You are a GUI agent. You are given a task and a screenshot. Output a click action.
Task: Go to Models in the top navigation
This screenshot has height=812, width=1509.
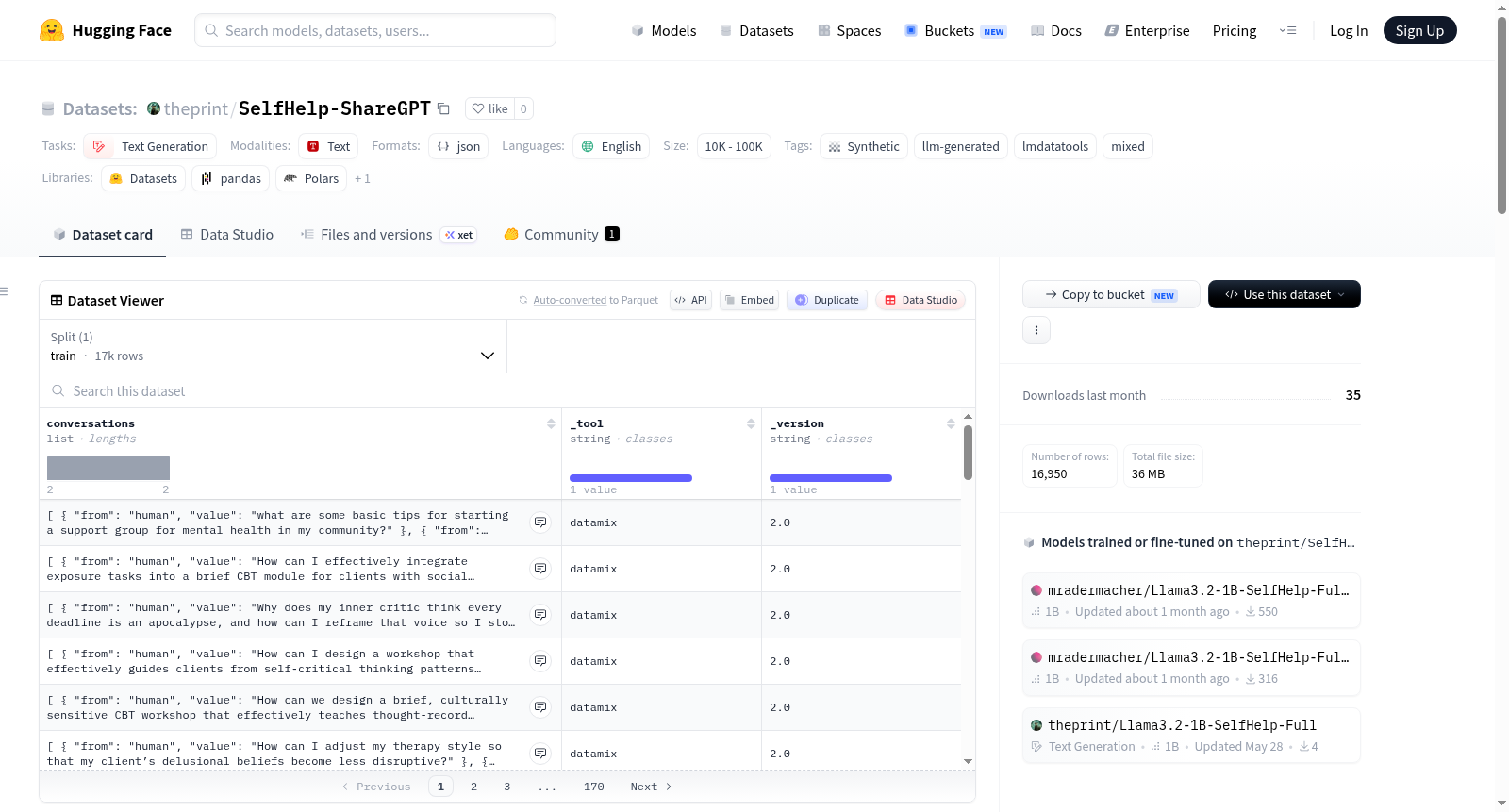tap(664, 30)
